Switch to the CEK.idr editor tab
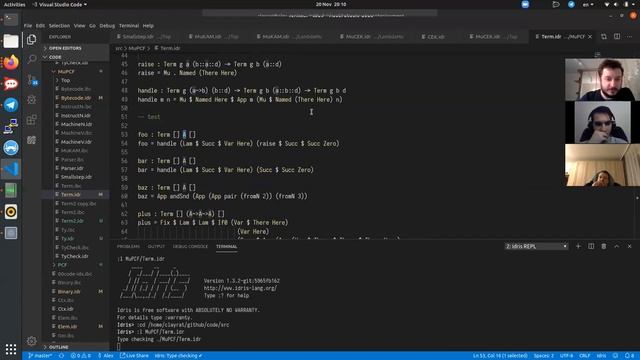The image size is (640, 360). 436,37
